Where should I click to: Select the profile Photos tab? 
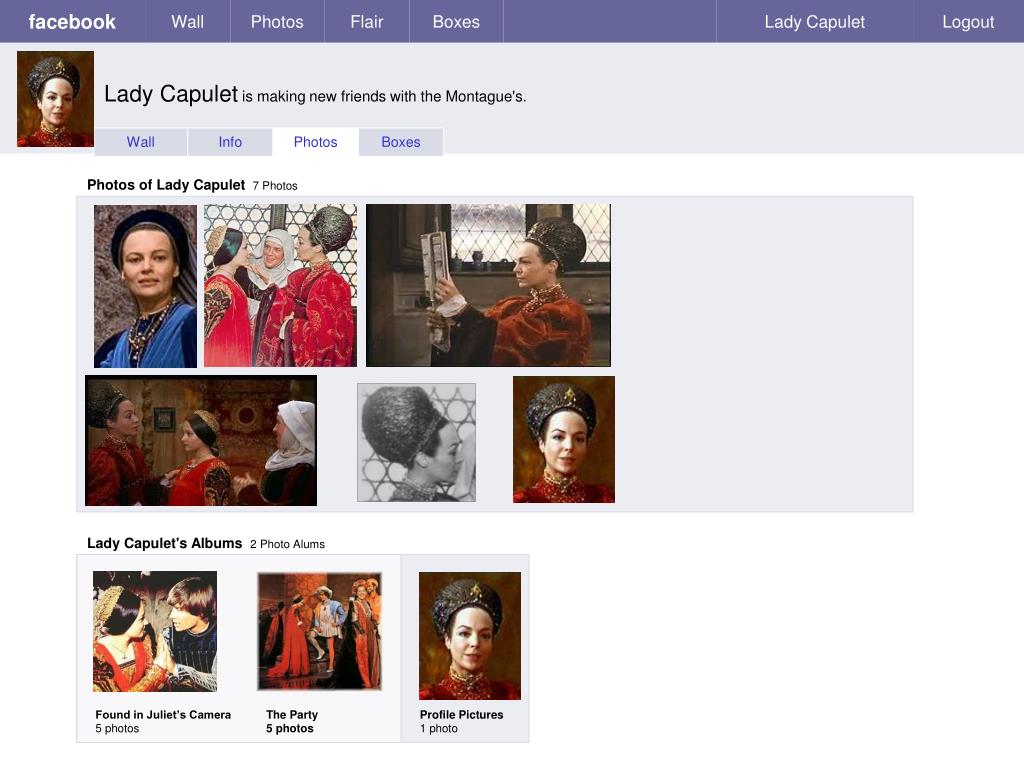pos(315,142)
